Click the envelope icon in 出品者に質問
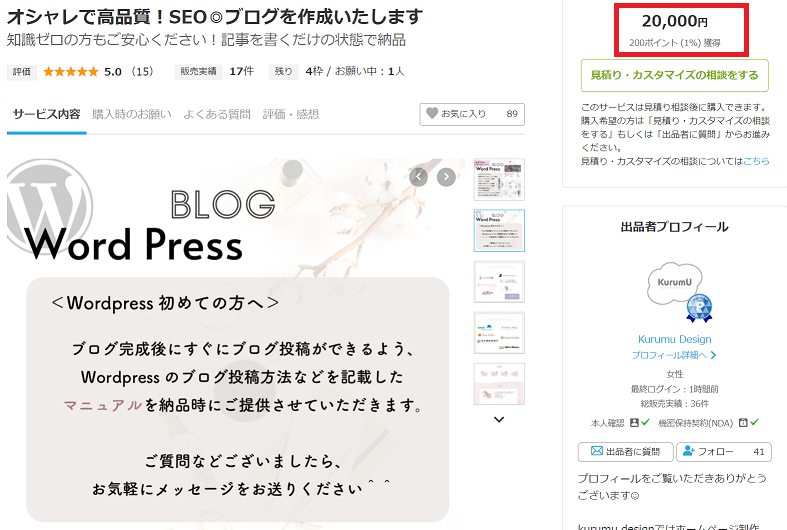This screenshot has height=530, width=787. pos(597,451)
